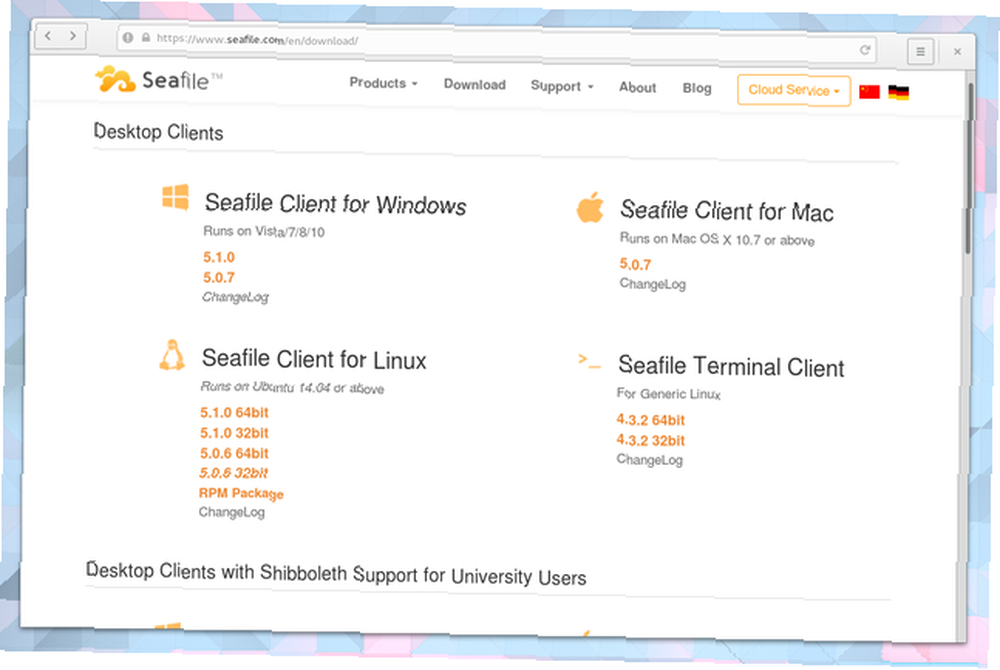
Task: Download Linux client 5.1.0 64bit
Action: coord(234,412)
